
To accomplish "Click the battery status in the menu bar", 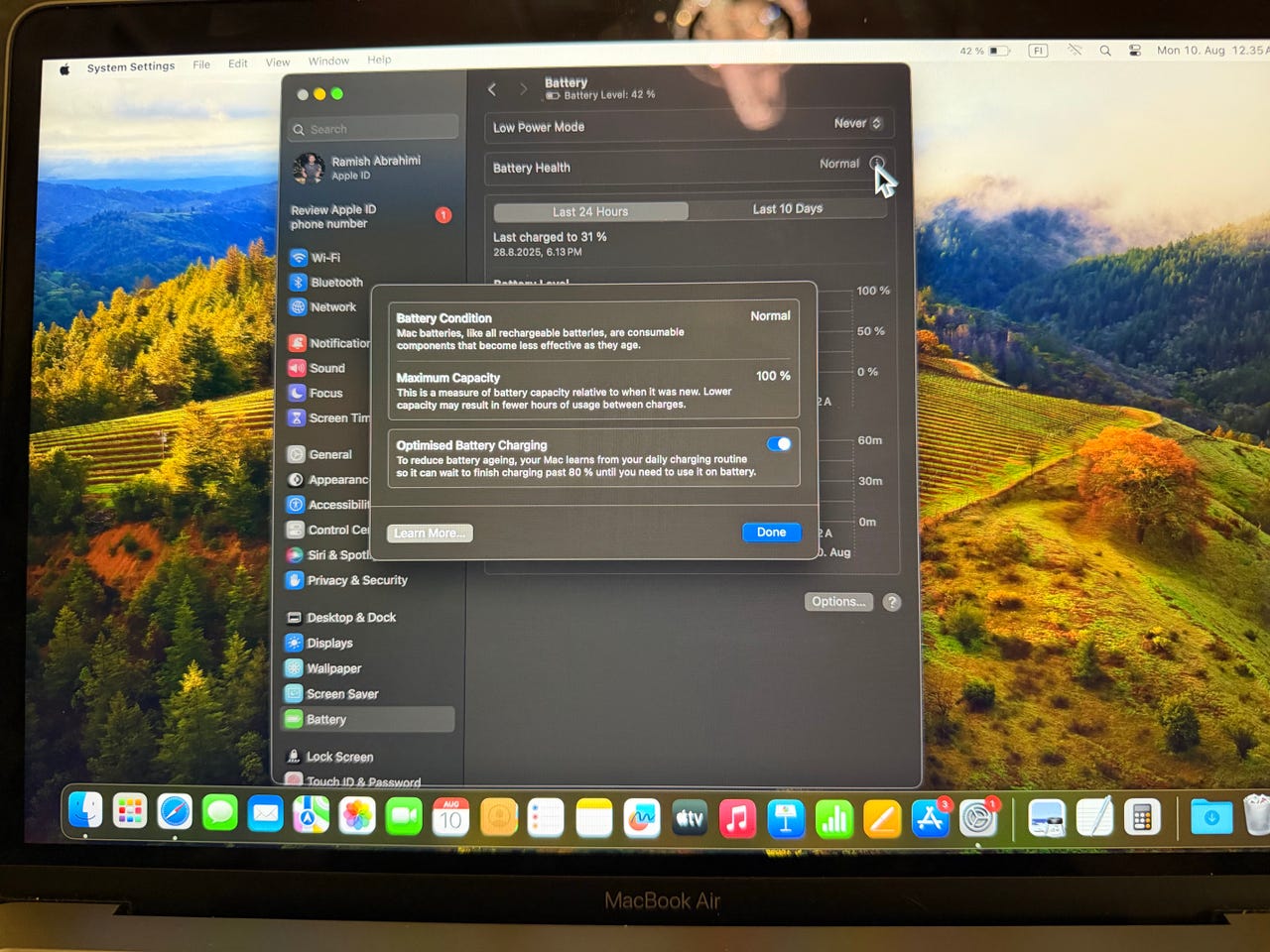I will (984, 51).
